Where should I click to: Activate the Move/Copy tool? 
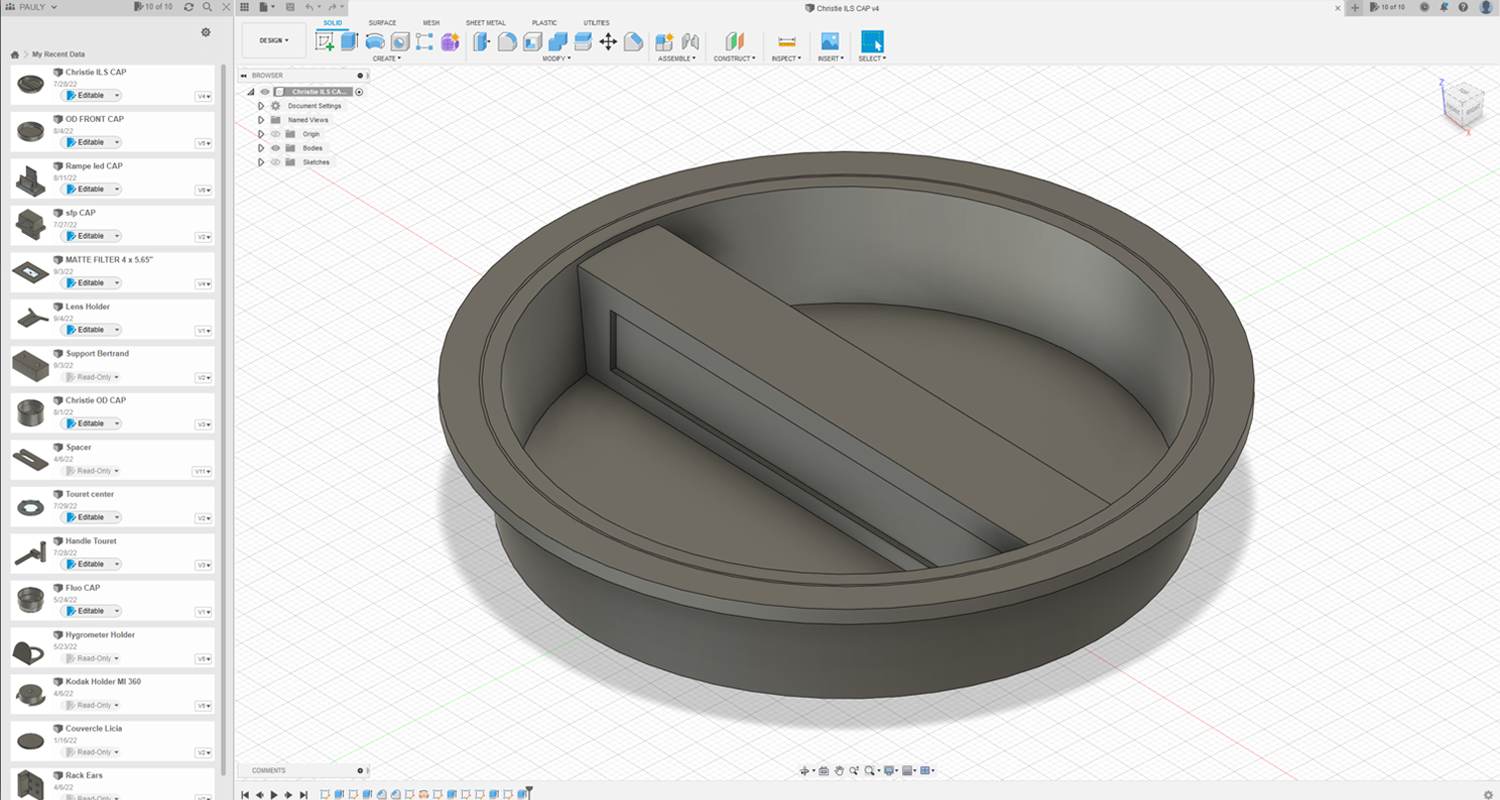tap(607, 41)
